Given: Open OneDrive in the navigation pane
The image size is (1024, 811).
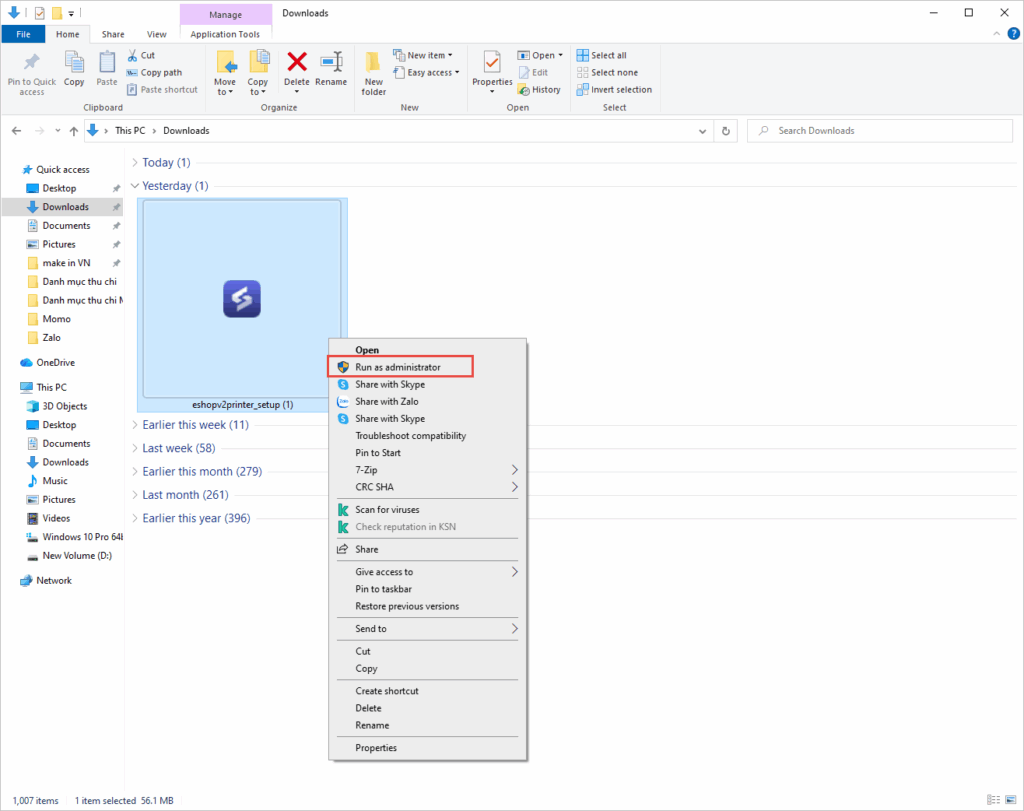Looking at the screenshot, I should point(55,363).
